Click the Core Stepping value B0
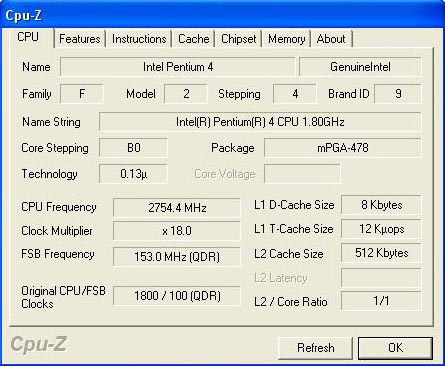445x366 pixels. pyautogui.click(x=133, y=148)
